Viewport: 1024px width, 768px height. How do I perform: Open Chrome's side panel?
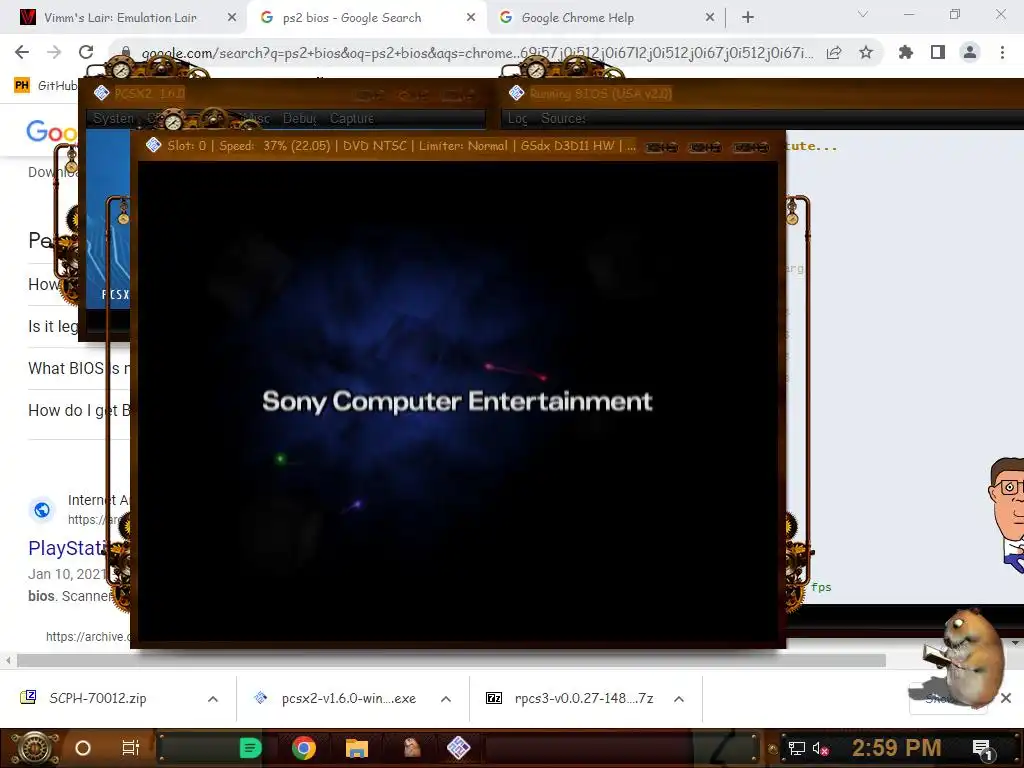938,52
